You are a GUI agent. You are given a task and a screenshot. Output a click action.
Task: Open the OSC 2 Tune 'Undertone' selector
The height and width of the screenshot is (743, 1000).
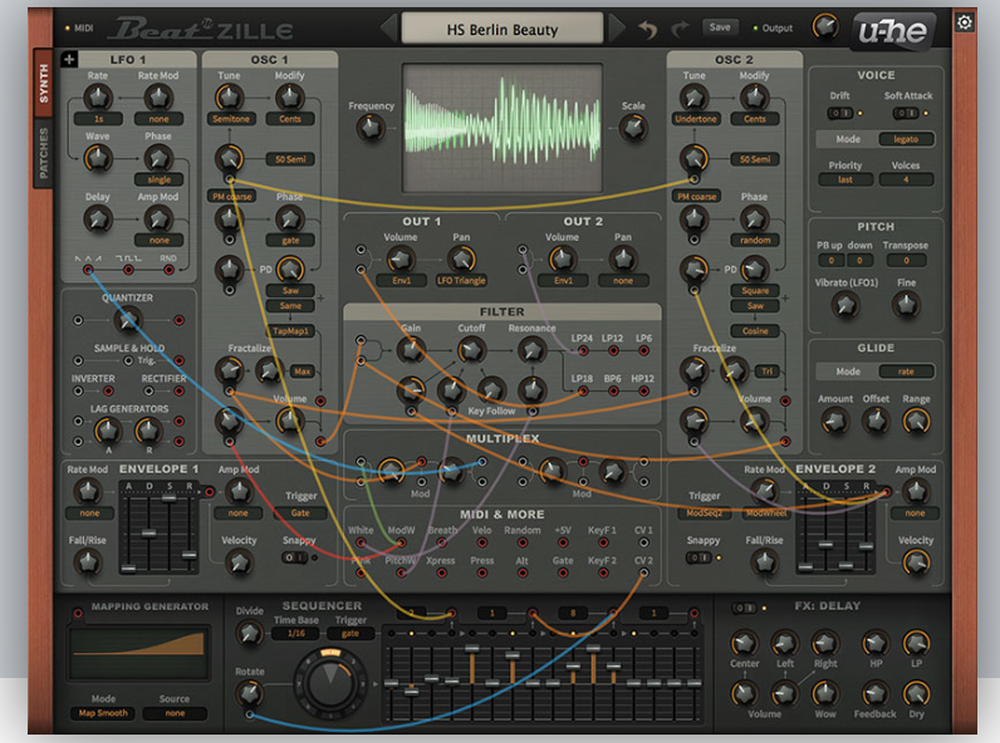point(695,119)
